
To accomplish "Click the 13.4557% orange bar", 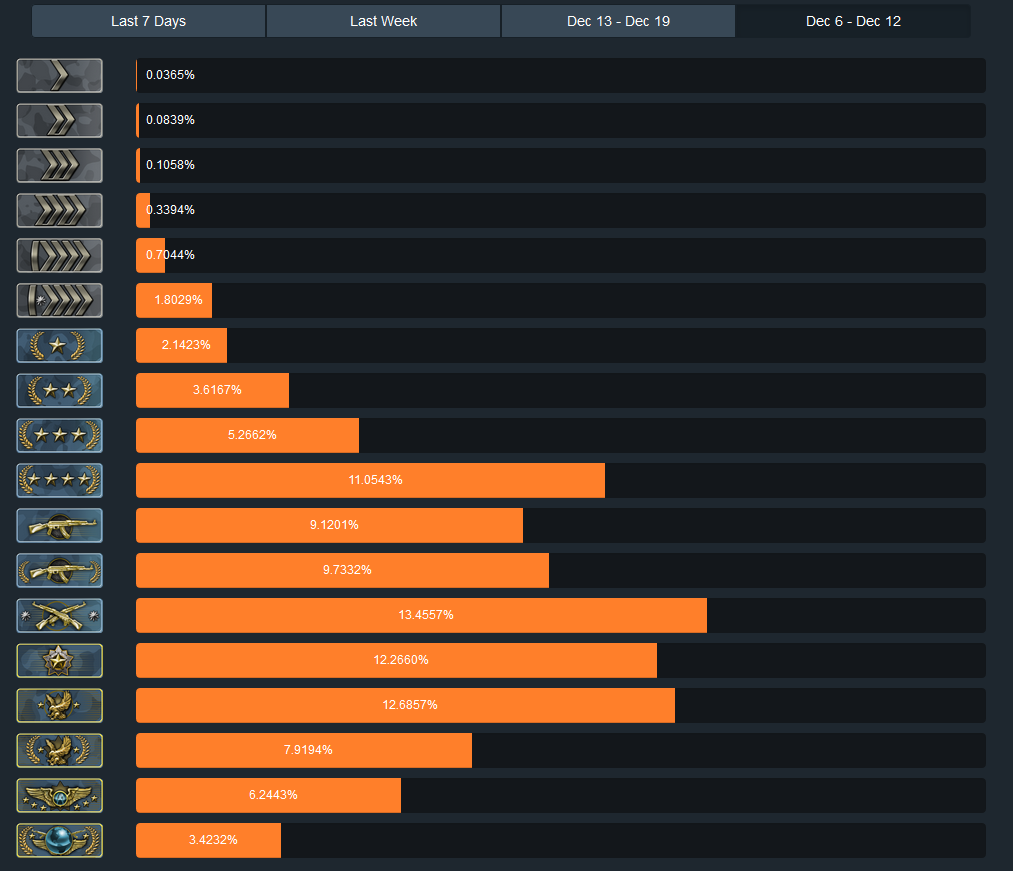I will coord(421,616).
